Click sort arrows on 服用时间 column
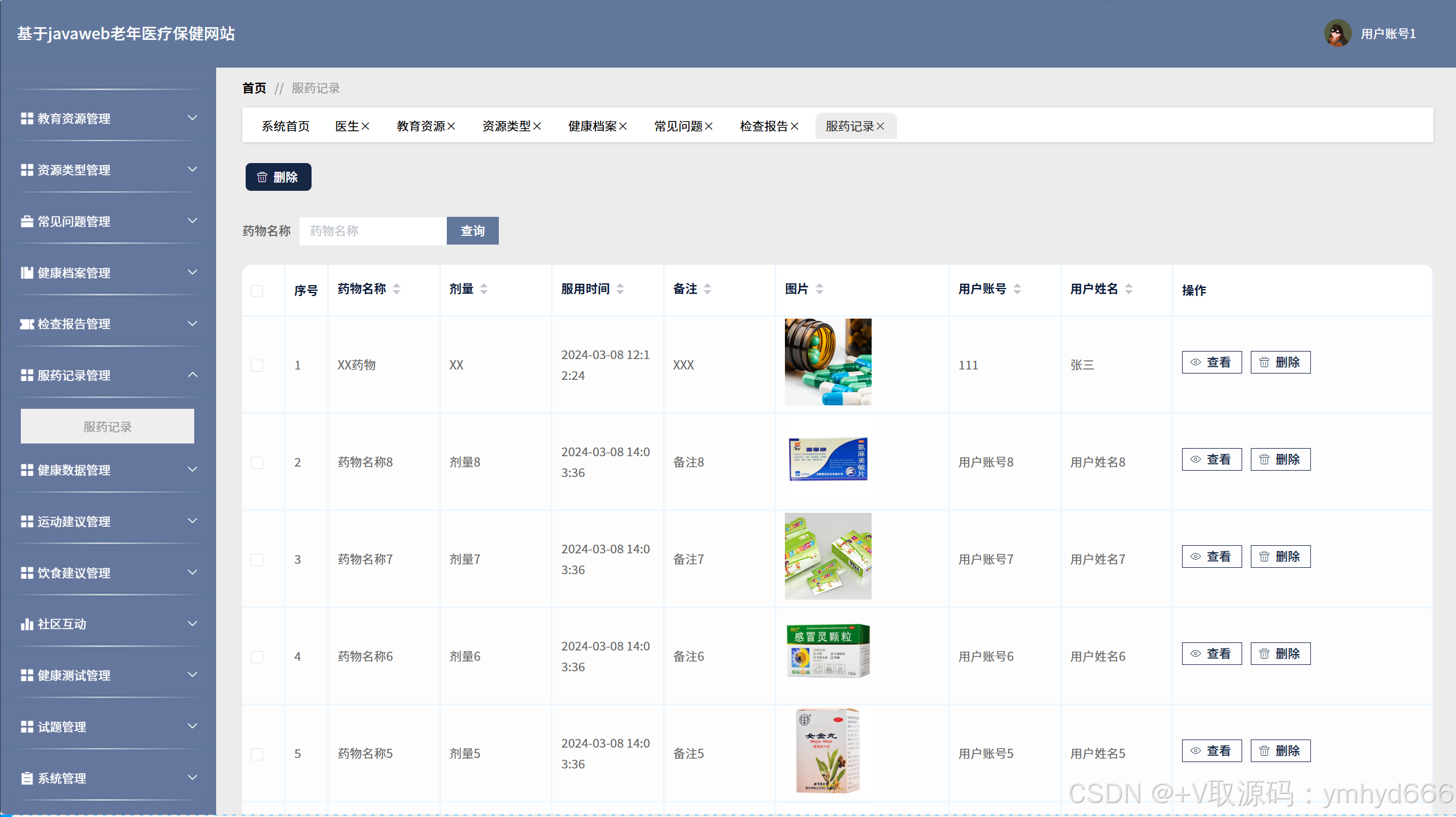 [x=620, y=289]
